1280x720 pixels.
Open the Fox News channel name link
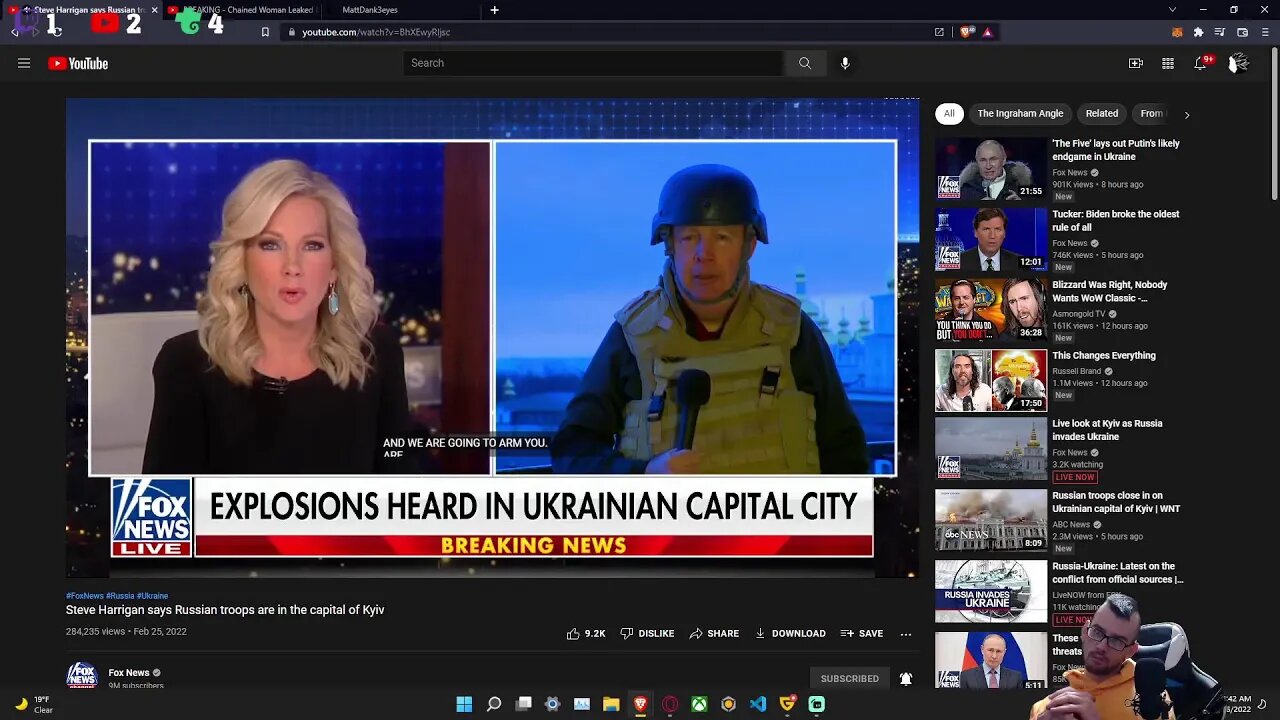pyautogui.click(x=129, y=673)
